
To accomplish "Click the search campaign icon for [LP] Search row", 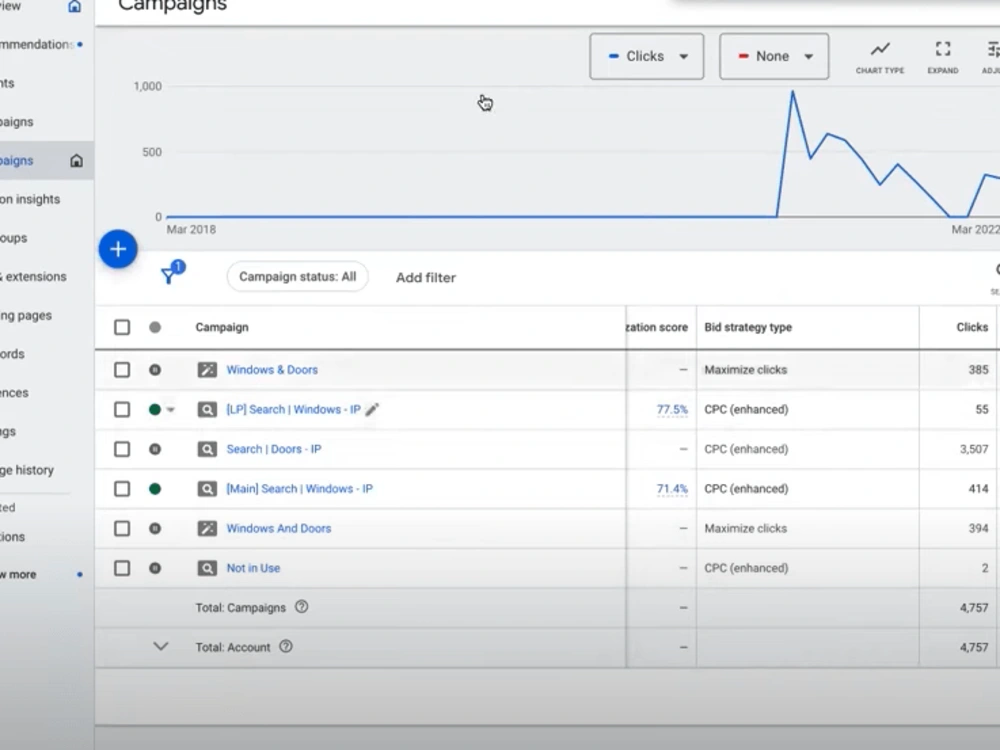I will pos(207,409).
